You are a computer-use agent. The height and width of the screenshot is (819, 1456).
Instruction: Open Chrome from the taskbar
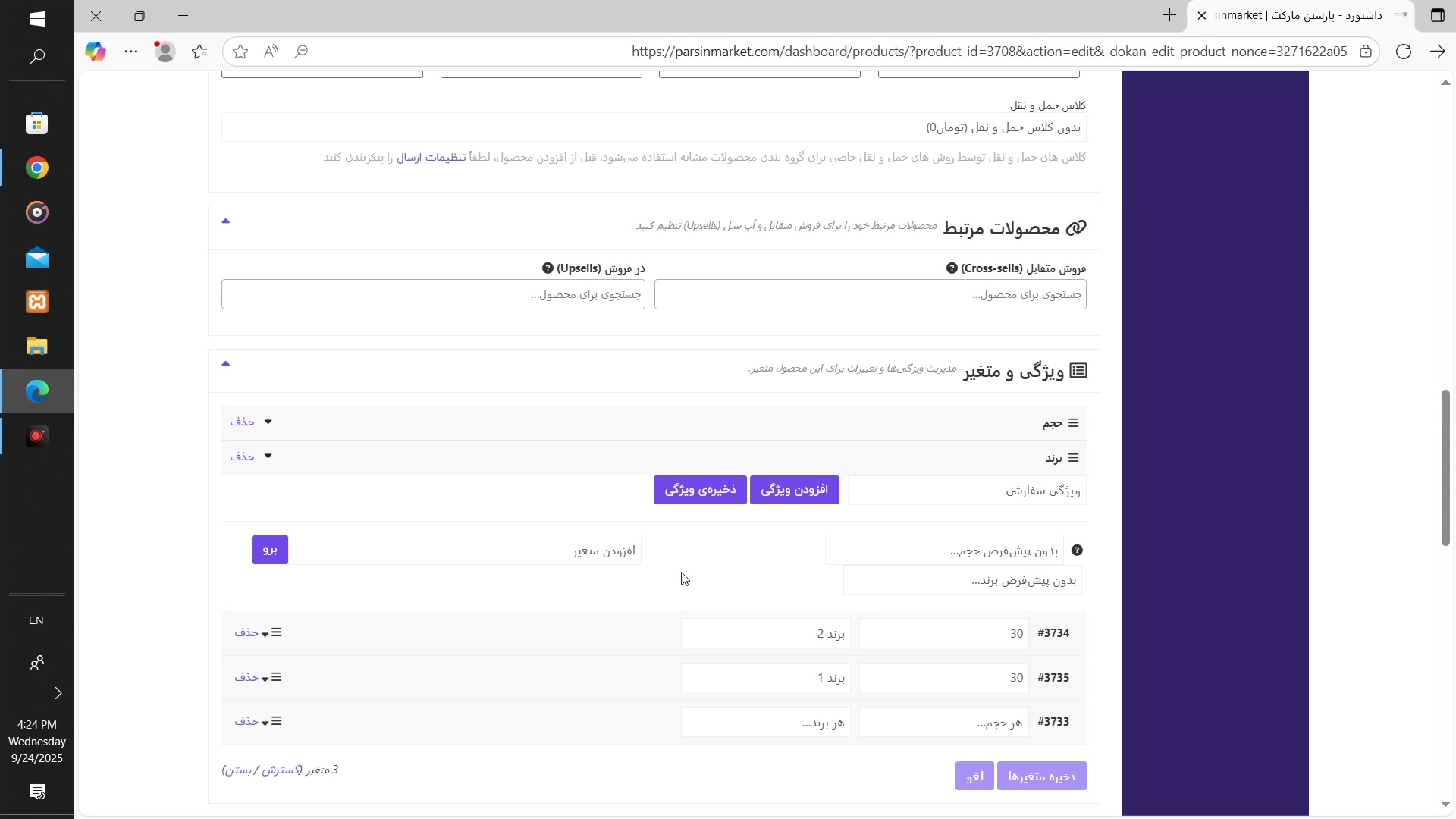coord(36,168)
